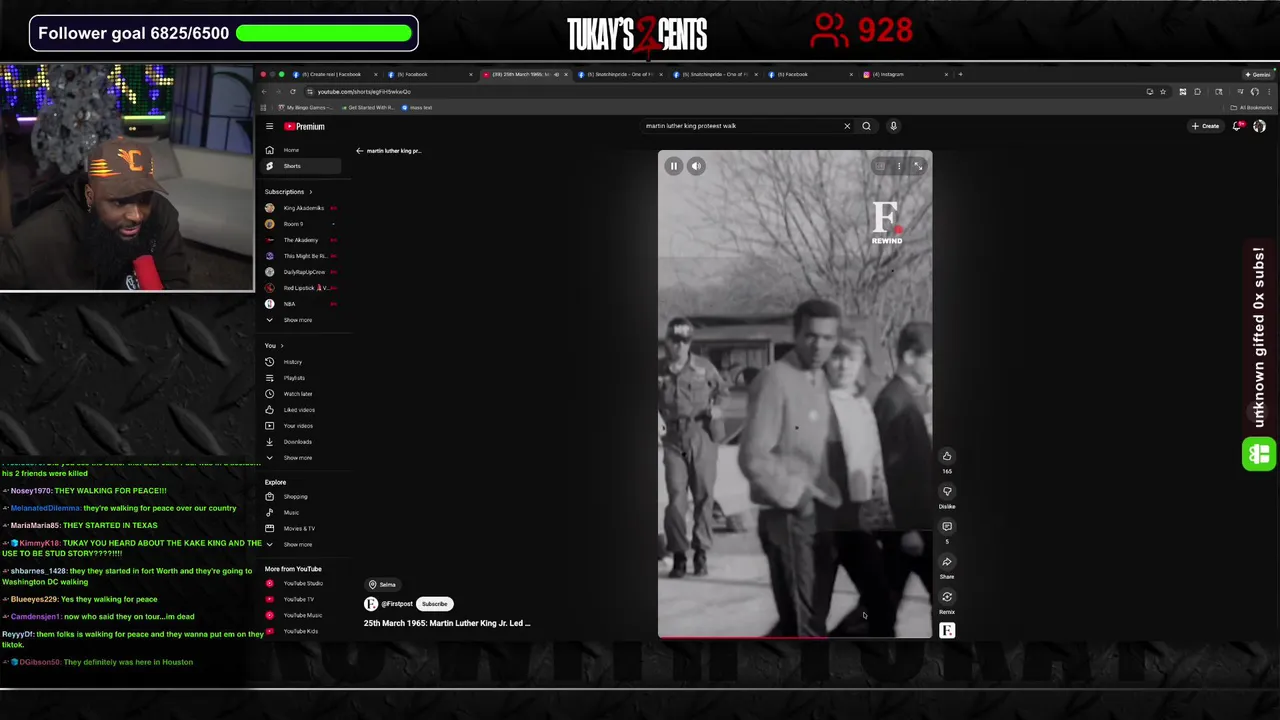The width and height of the screenshot is (1280, 720).
Task: Enter fullscreen mode on the Short
Action: pyautogui.click(x=918, y=166)
